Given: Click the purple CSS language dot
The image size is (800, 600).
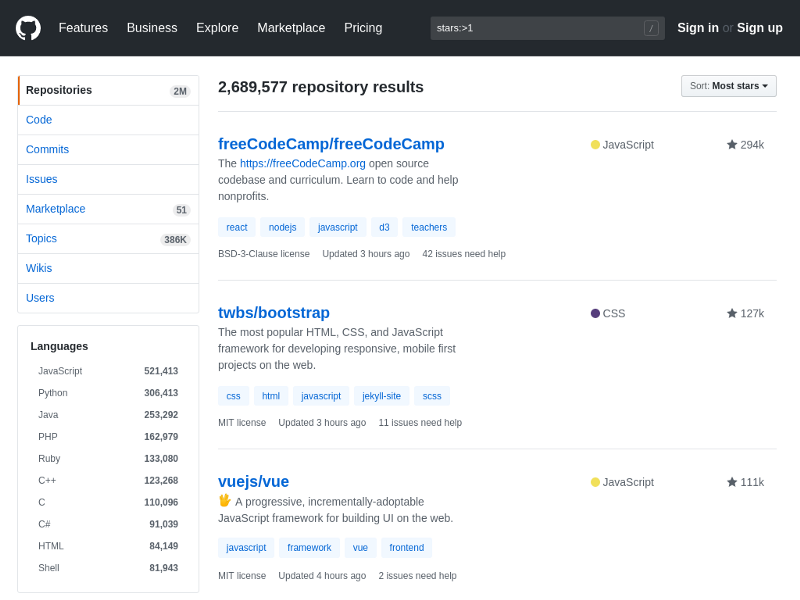Looking at the screenshot, I should [x=595, y=313].
